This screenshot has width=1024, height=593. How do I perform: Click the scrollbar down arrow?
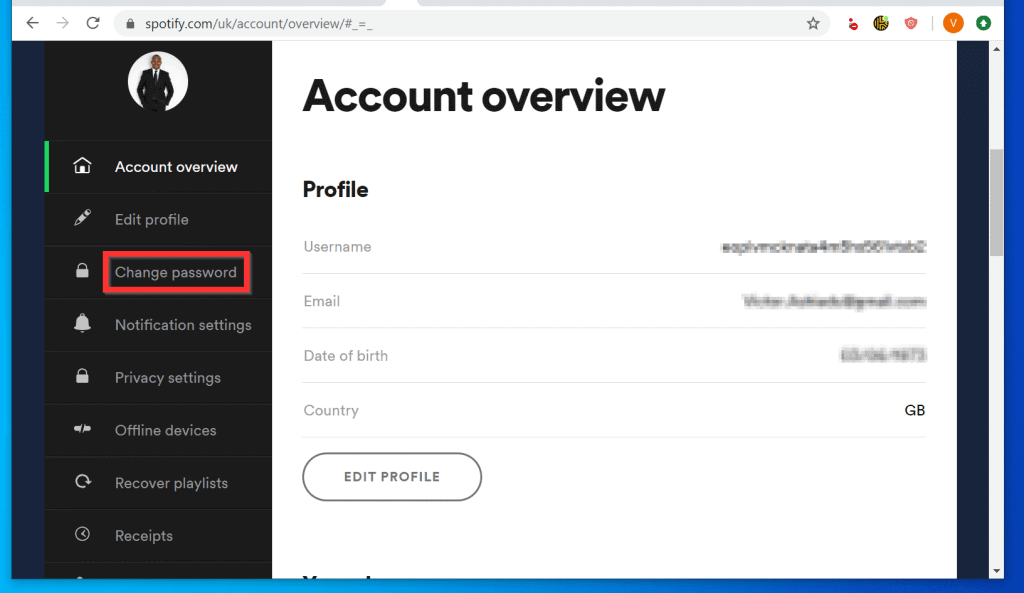tap(997, 571)
